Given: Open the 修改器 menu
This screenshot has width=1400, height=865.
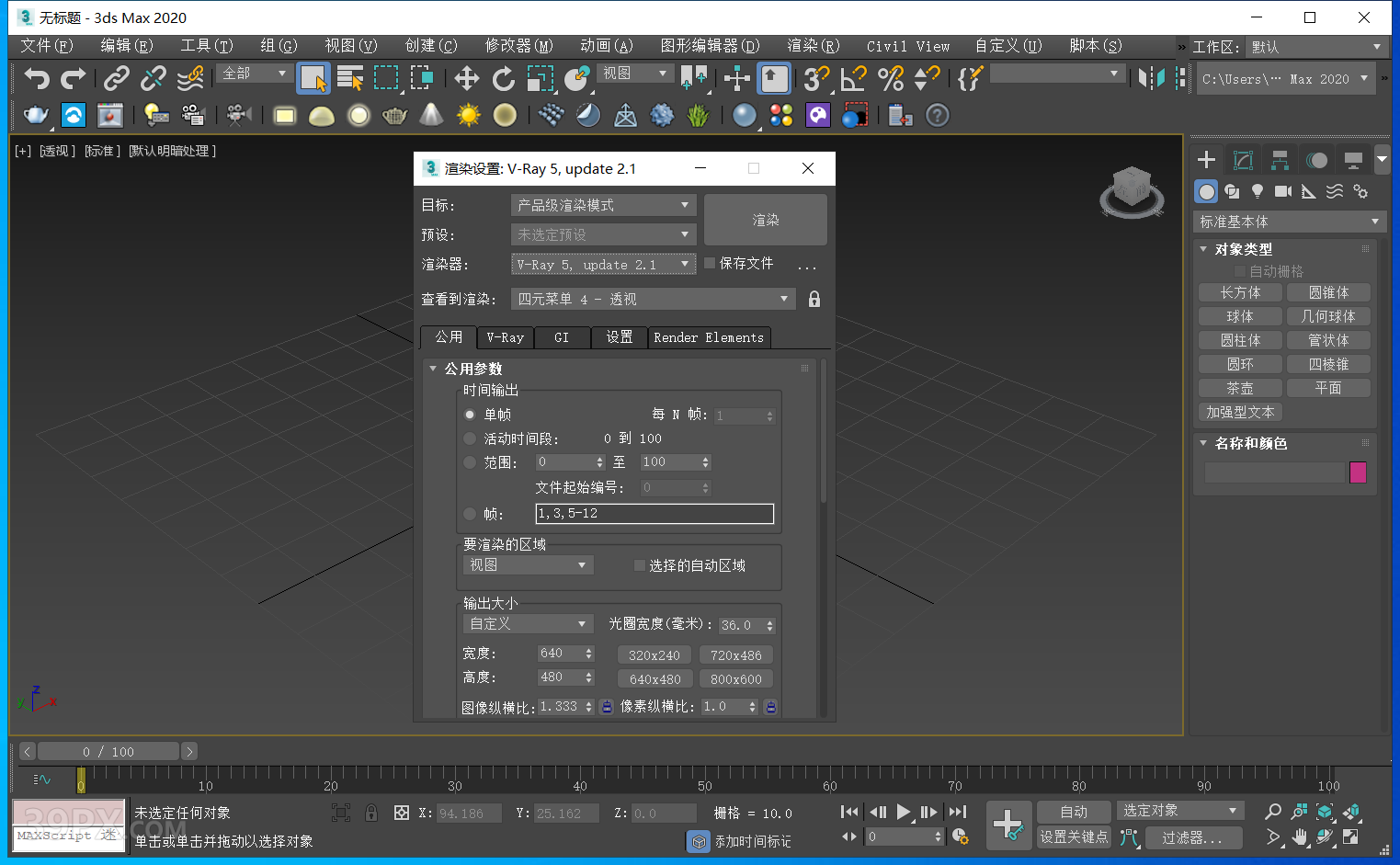Looking at the screenshot, I should point(518,45).
